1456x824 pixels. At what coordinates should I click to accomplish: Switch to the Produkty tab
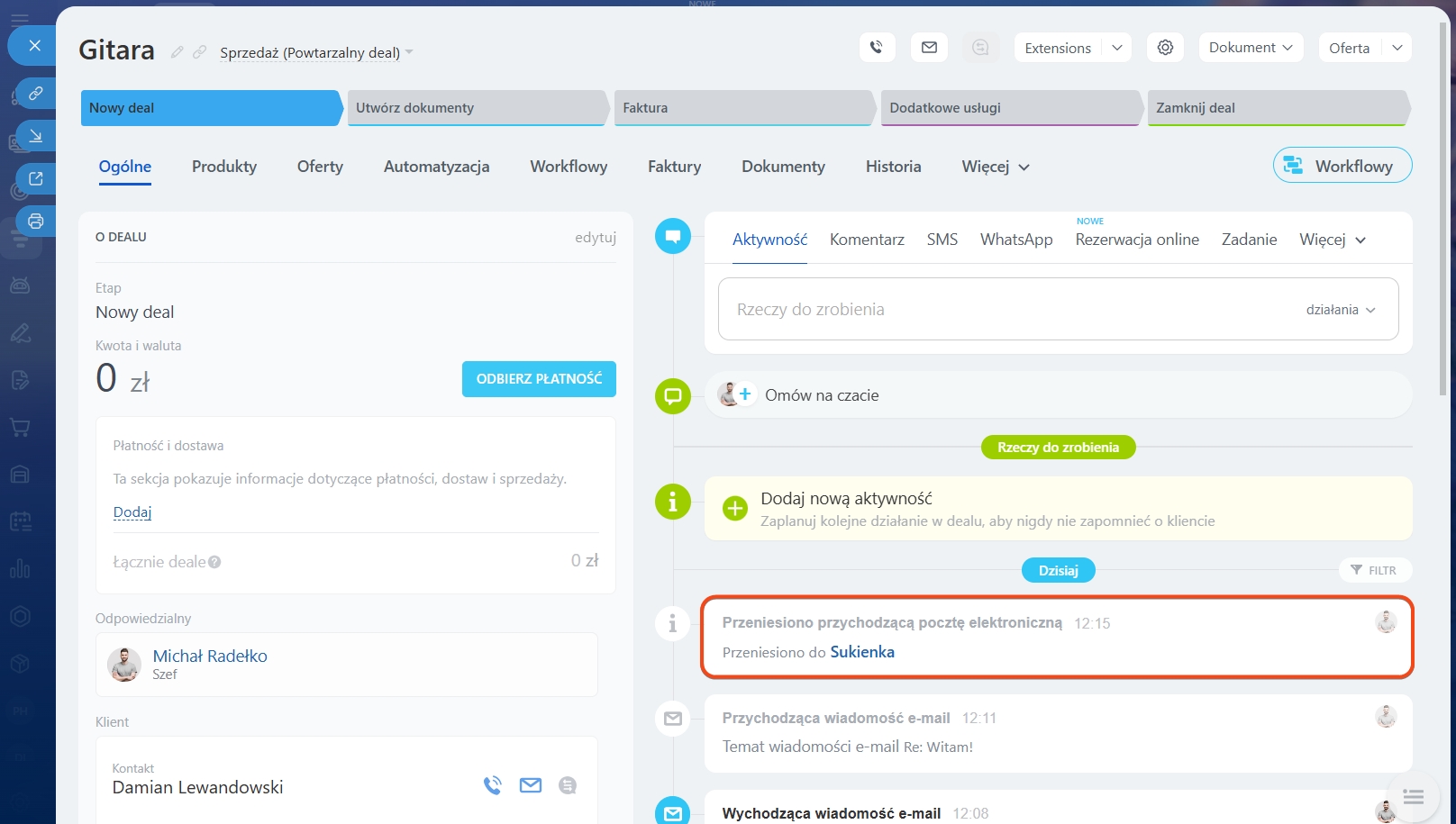point(224,167)
